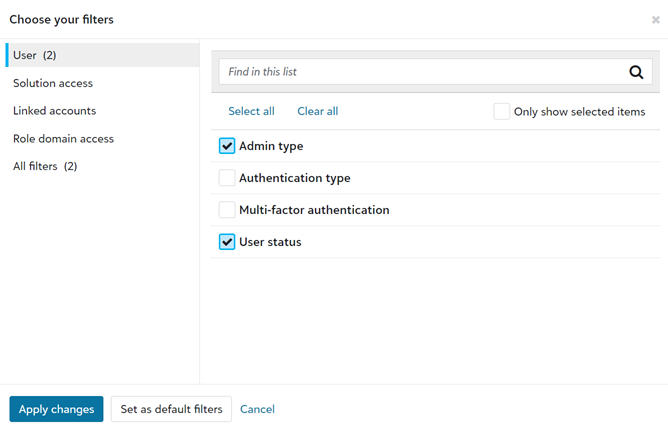Focus the Find in this list field
This screenshot has height=428, width=668.
[x=420, y=72]
